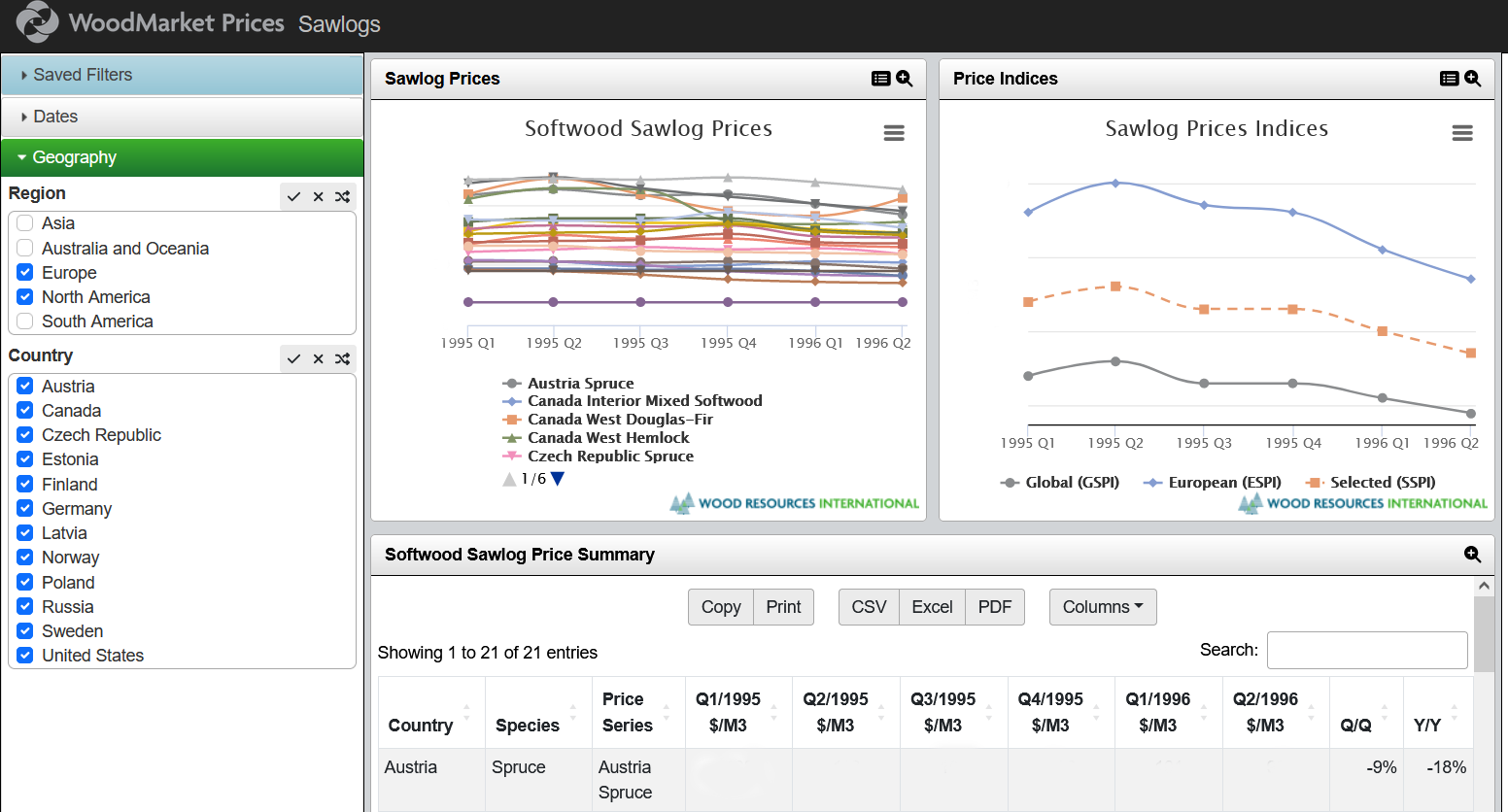Open the Columns dropdown
Viewport: 1508px width, 812px height.
[x=1103, y=607]
